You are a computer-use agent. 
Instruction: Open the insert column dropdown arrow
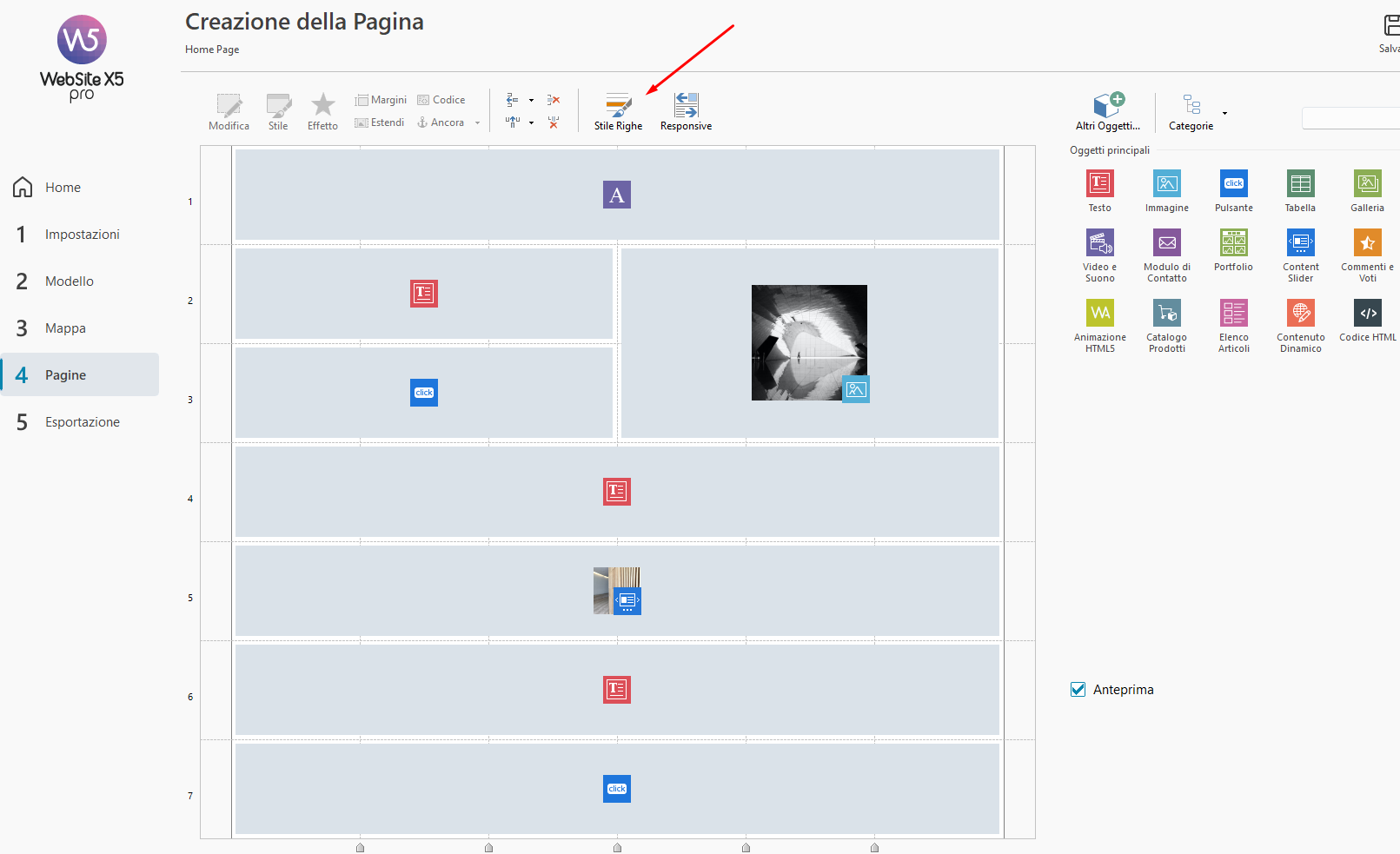point(531,123)
